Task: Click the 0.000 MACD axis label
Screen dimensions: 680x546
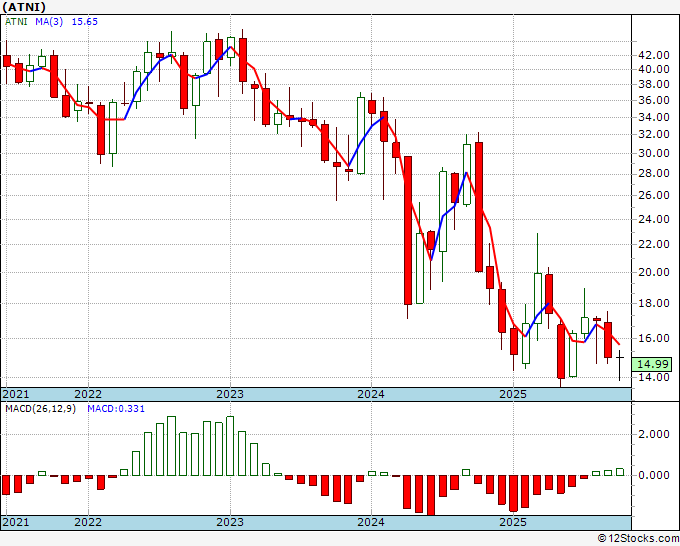Action: click(x=654, y=475)
